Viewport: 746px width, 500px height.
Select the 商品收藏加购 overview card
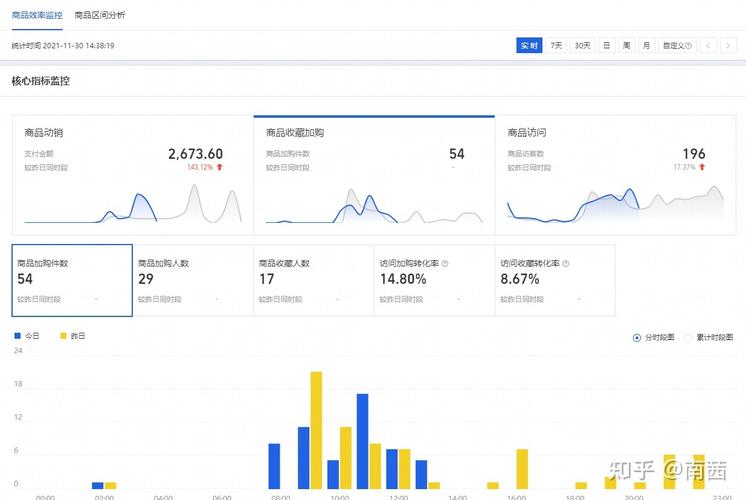[x=374, y=175]
